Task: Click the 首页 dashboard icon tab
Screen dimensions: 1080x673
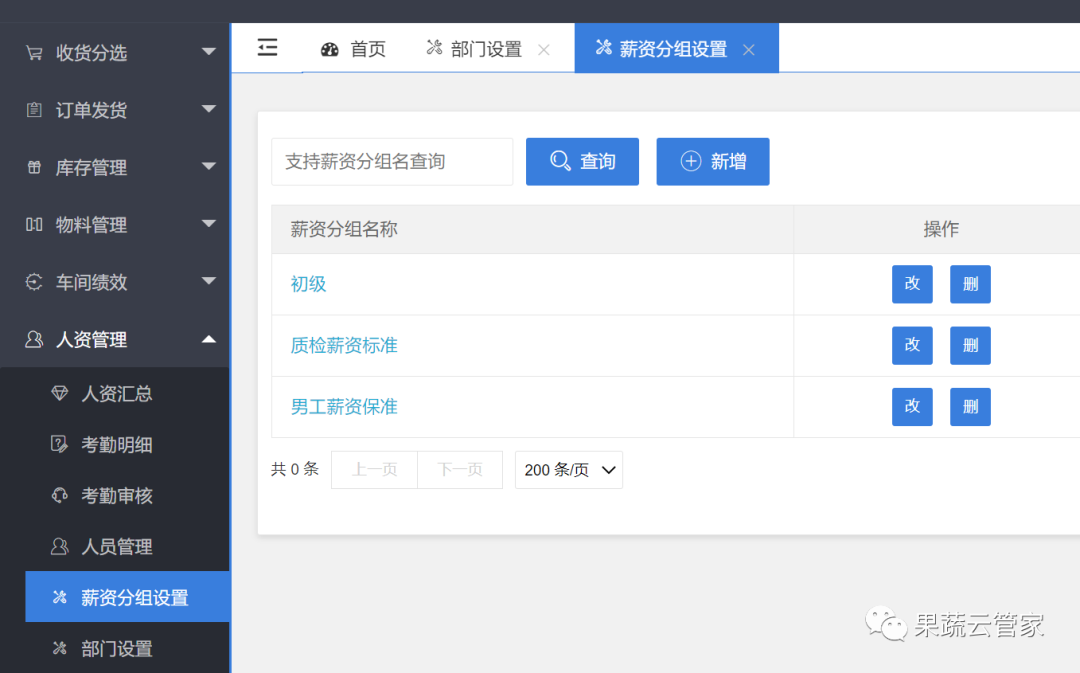Action: 354,49
